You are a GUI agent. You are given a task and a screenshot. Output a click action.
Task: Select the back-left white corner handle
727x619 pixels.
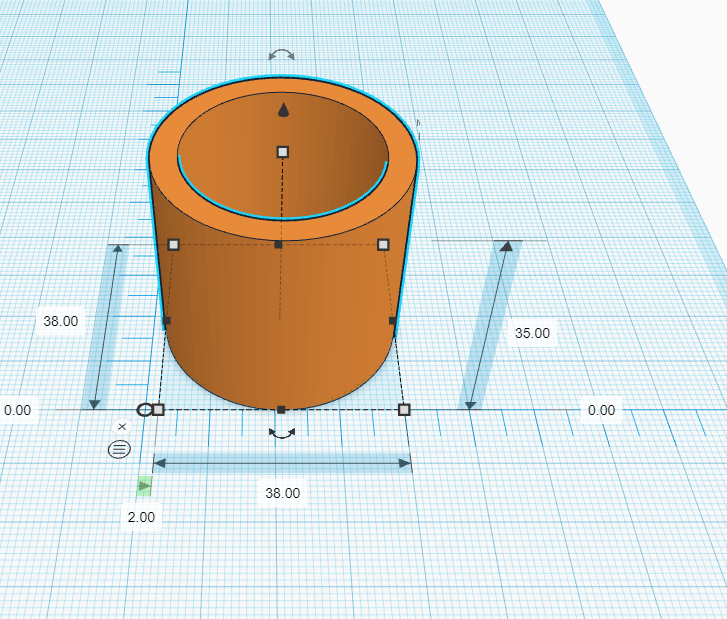click(173, 244)
